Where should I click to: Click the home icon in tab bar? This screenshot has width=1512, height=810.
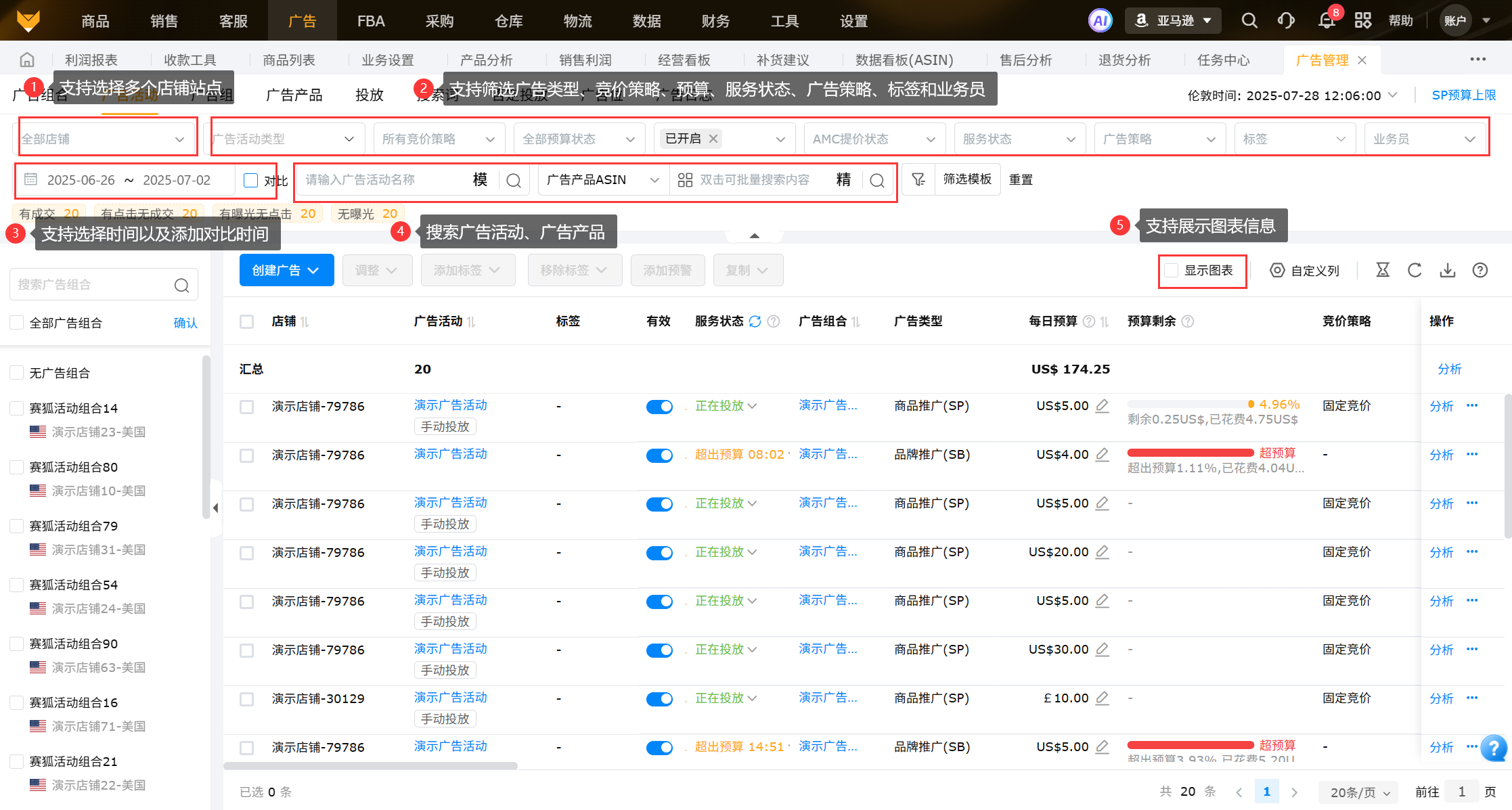27,60
